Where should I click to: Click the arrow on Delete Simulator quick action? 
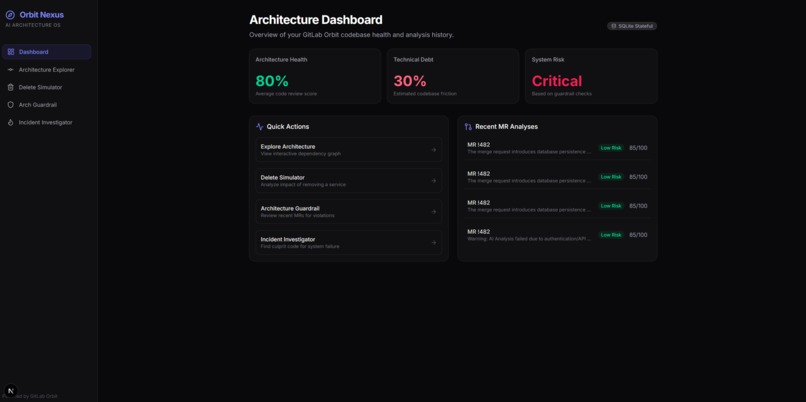[x=433, y=181]
